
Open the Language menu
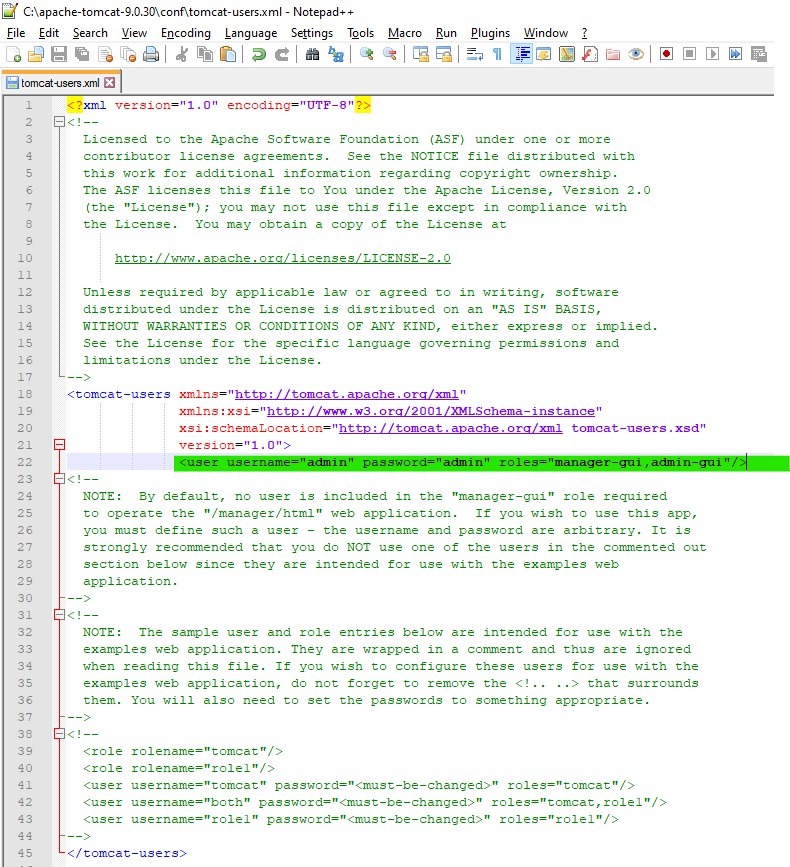click(x=251, y=33)
